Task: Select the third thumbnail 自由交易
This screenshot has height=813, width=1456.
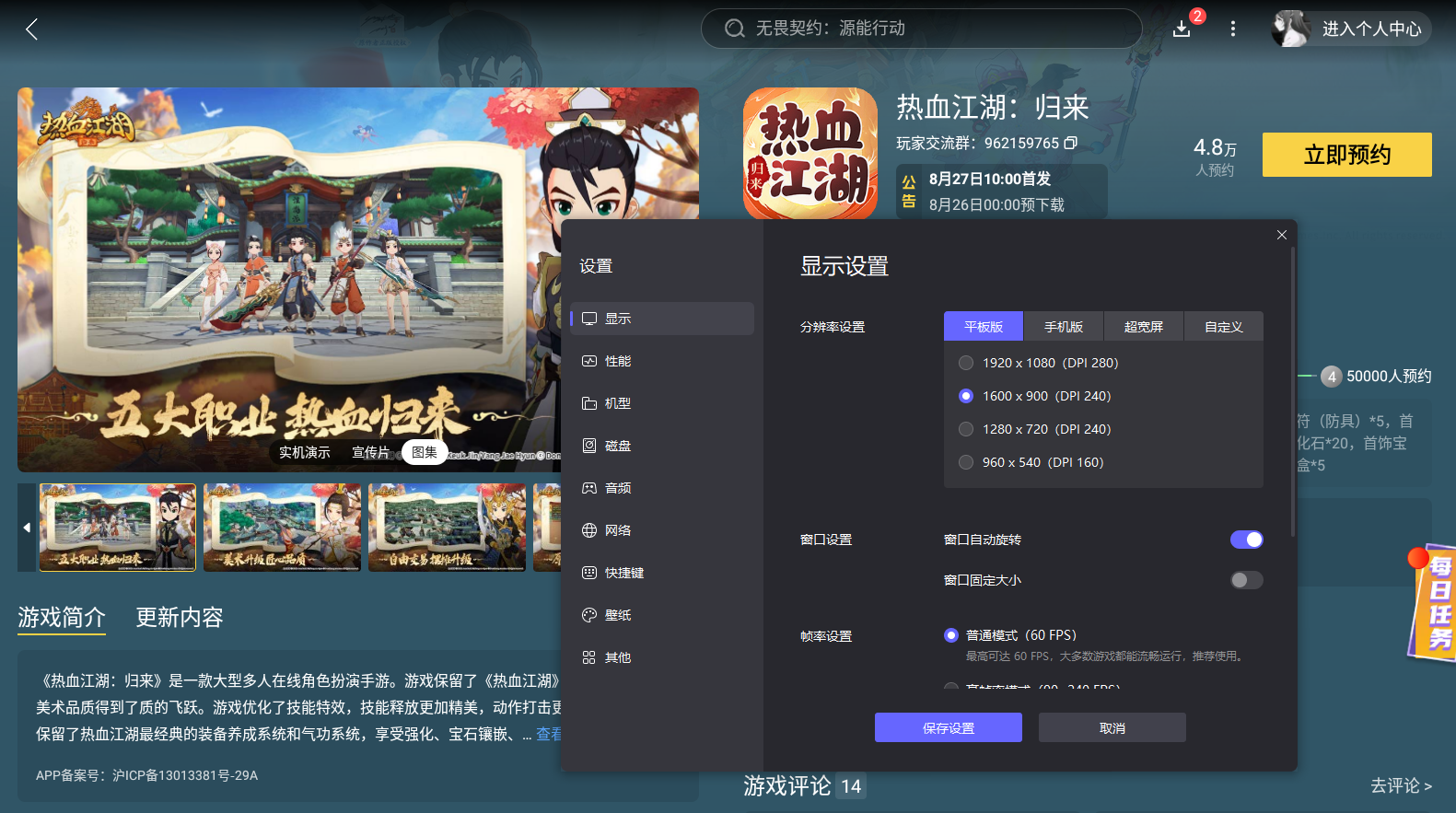Action: point(447,528)
